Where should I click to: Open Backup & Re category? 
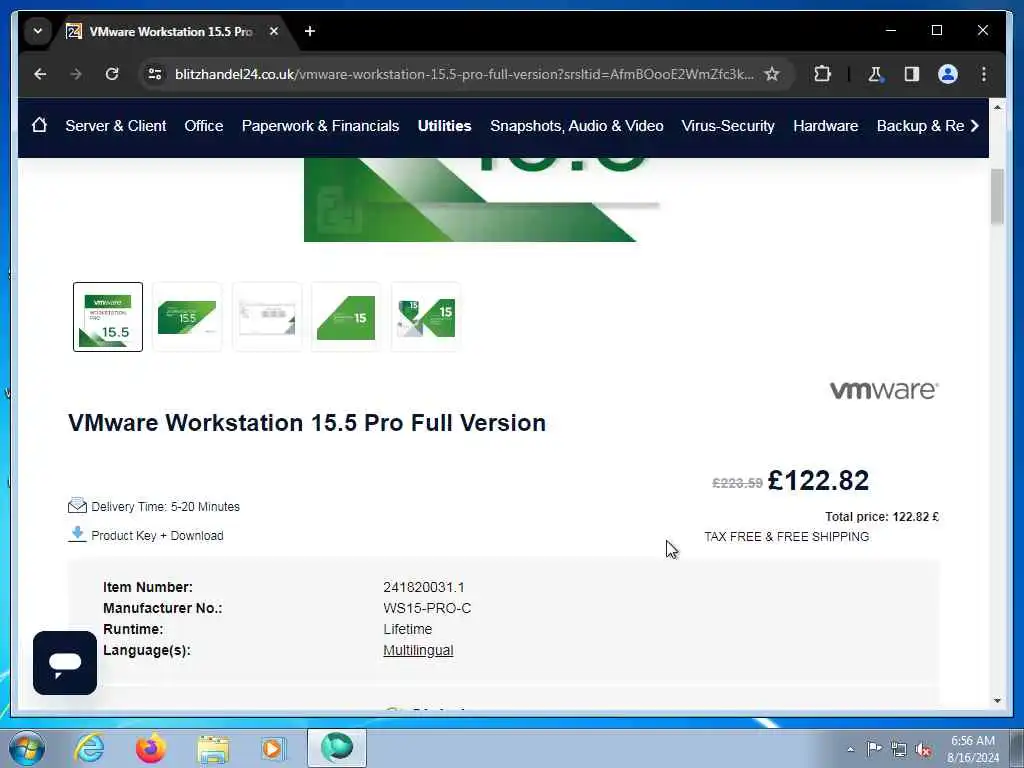(x=920, y=126)
